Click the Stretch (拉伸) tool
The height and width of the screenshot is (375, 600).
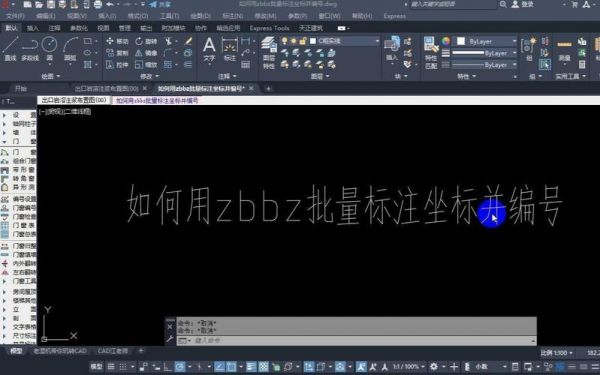[117, 65]
